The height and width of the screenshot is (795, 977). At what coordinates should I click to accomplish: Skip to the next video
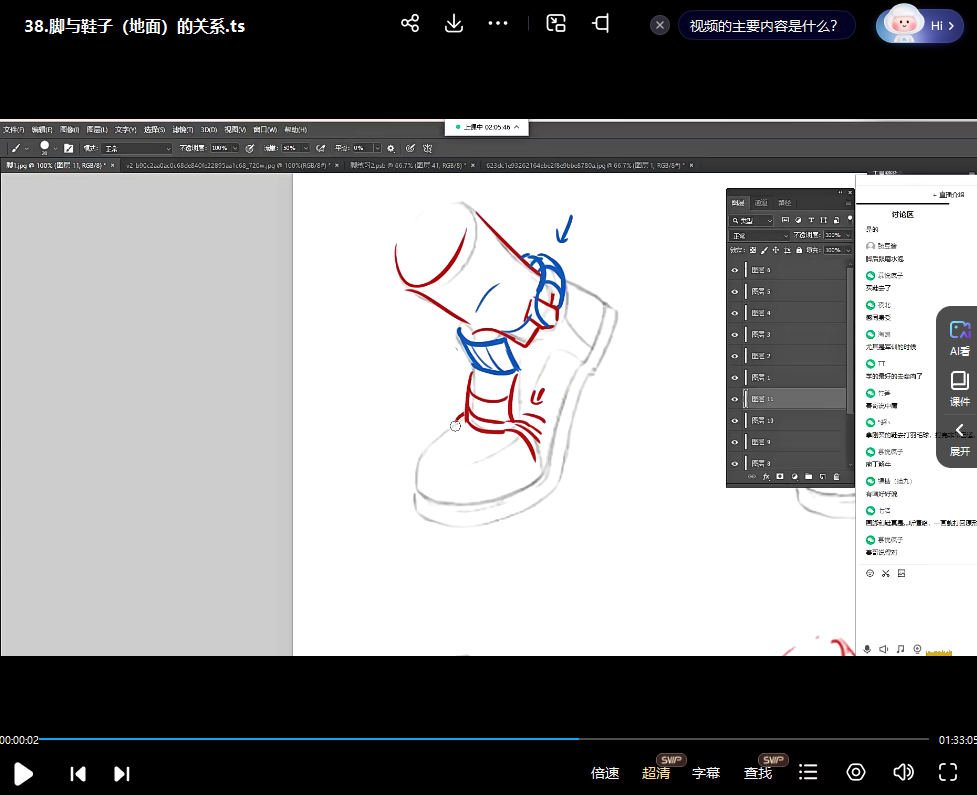coord(122,773)
